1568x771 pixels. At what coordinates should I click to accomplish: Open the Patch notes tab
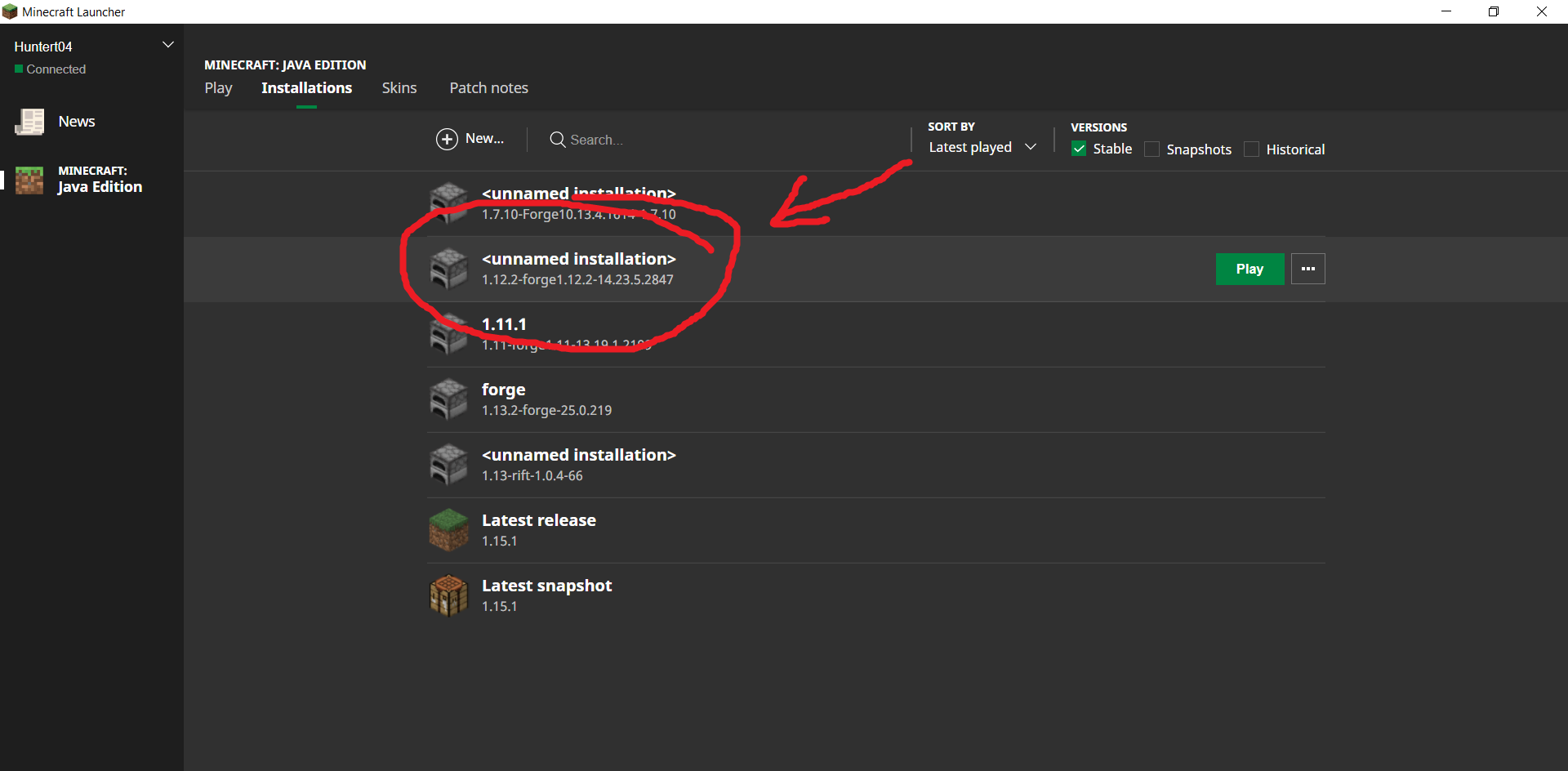tap(488, 88)
